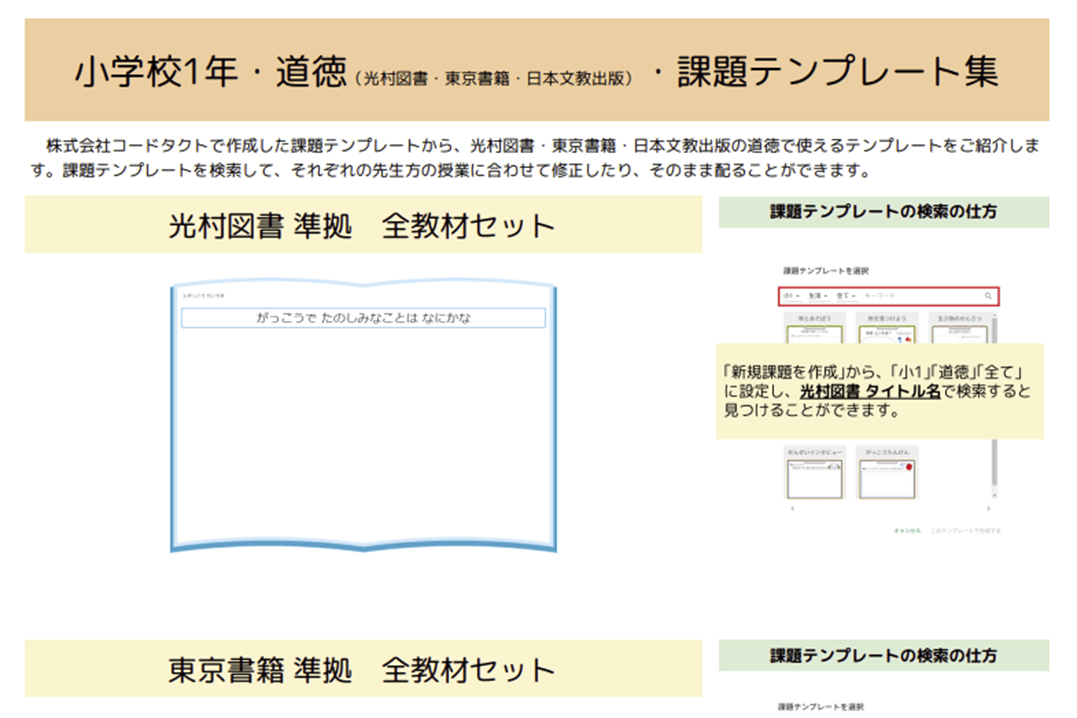Click the 光村図書 準拠 全教材セット heading

click(363, 225)
